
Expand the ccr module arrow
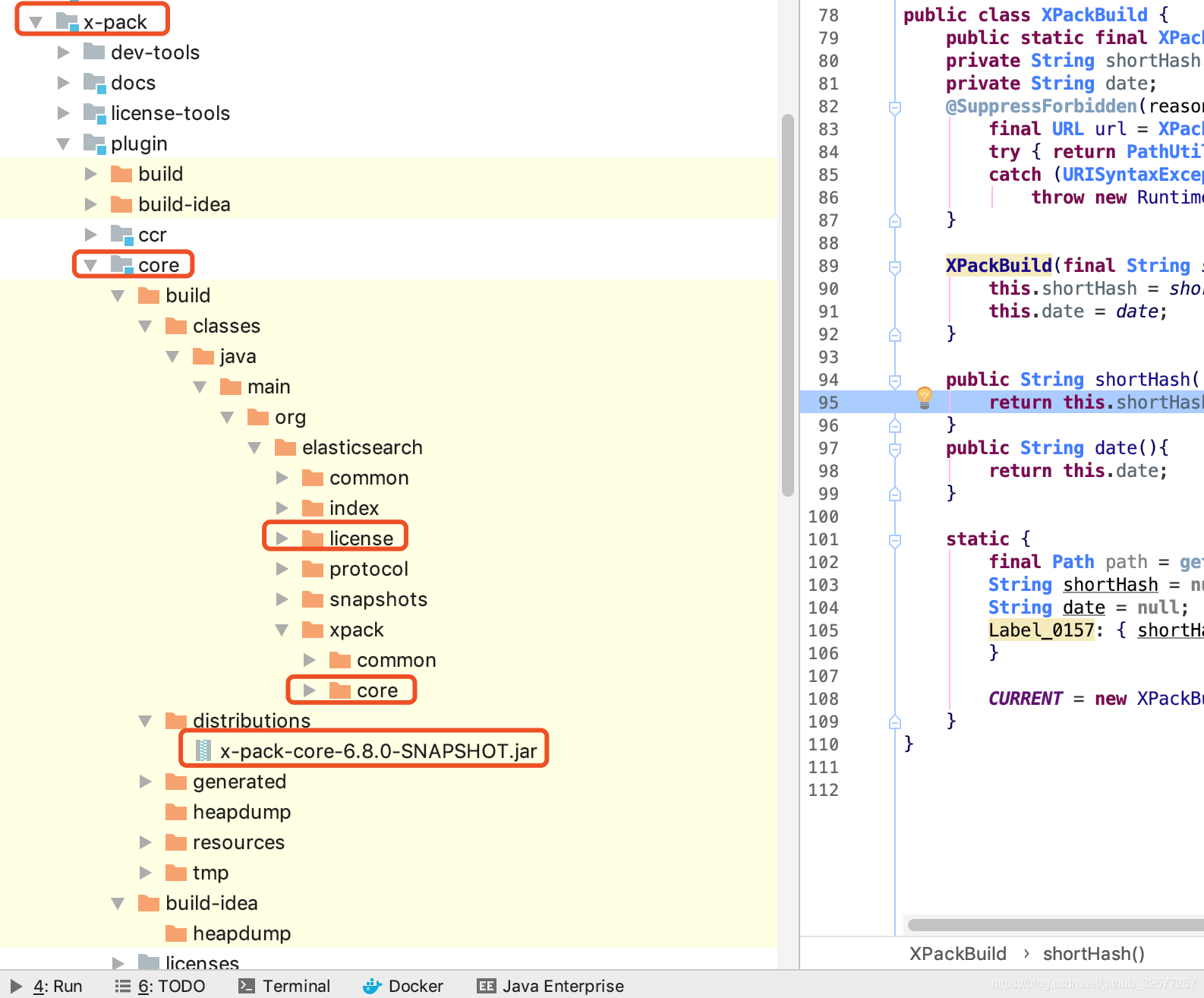(91, 235)
